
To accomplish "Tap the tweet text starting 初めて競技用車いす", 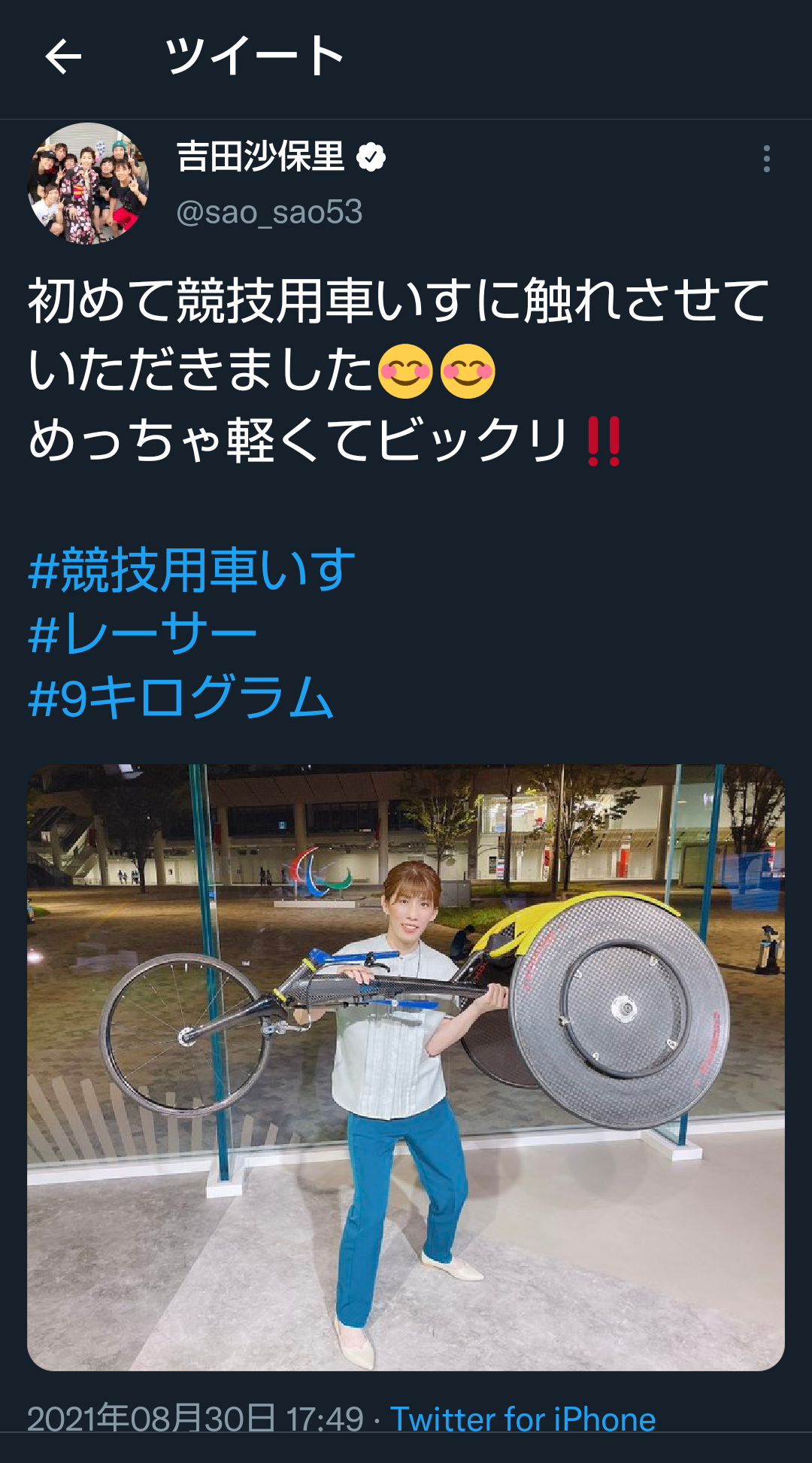I will pos(398,370).
